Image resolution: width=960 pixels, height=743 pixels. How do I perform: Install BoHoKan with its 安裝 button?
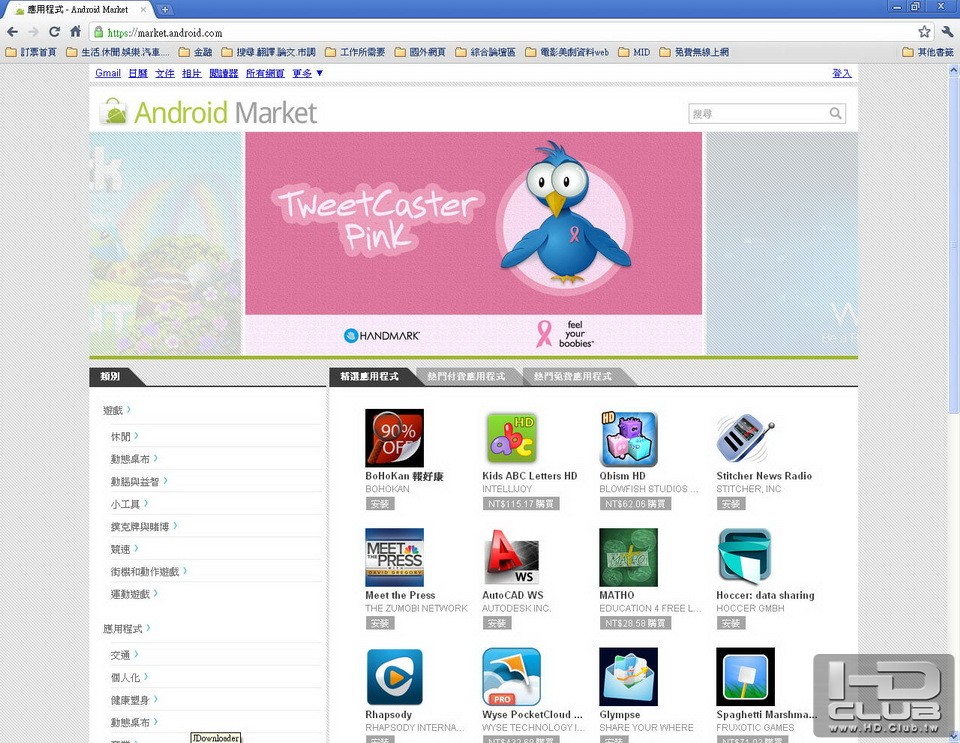tap(380, 504)
